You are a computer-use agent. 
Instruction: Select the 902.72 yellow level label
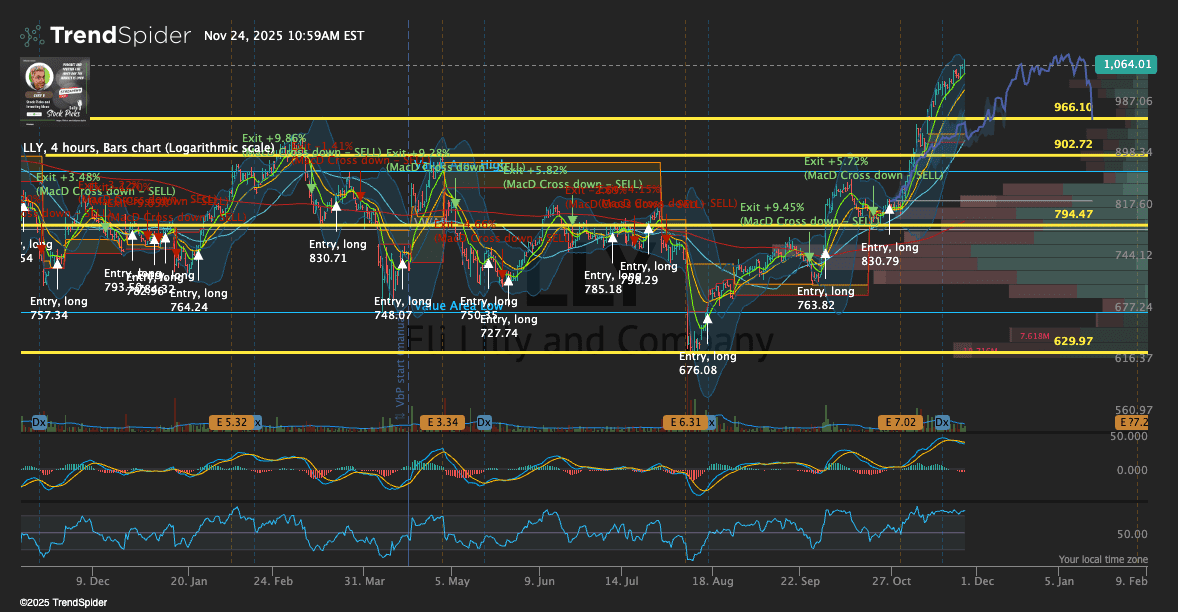click(1072, 144)
